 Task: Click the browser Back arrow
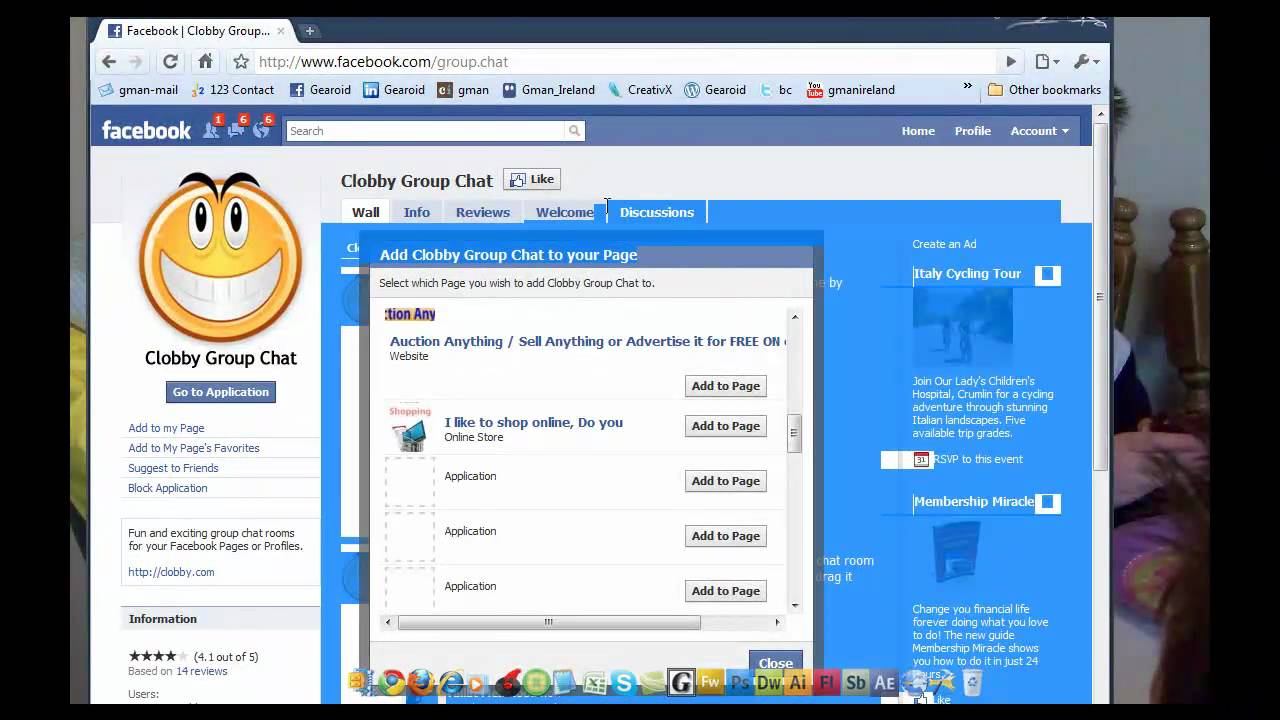[x=109, y=61]
